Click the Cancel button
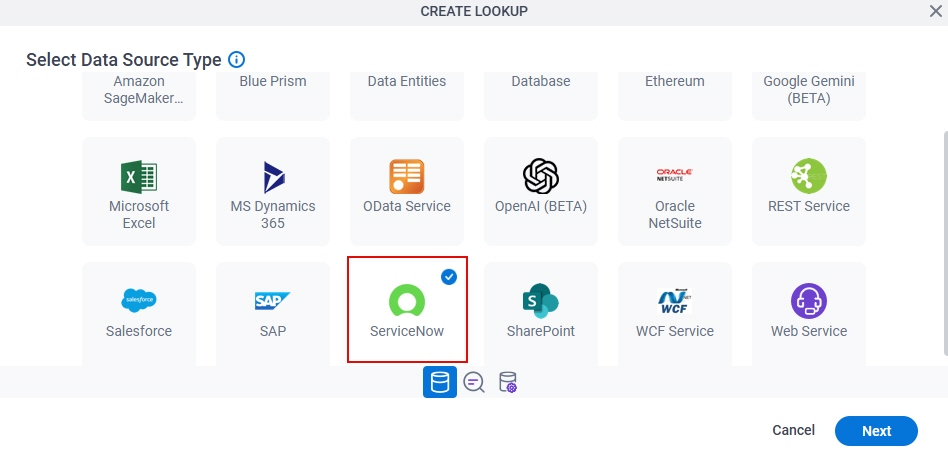Screen dimensions: 948x449 click(x=793, y=430)
